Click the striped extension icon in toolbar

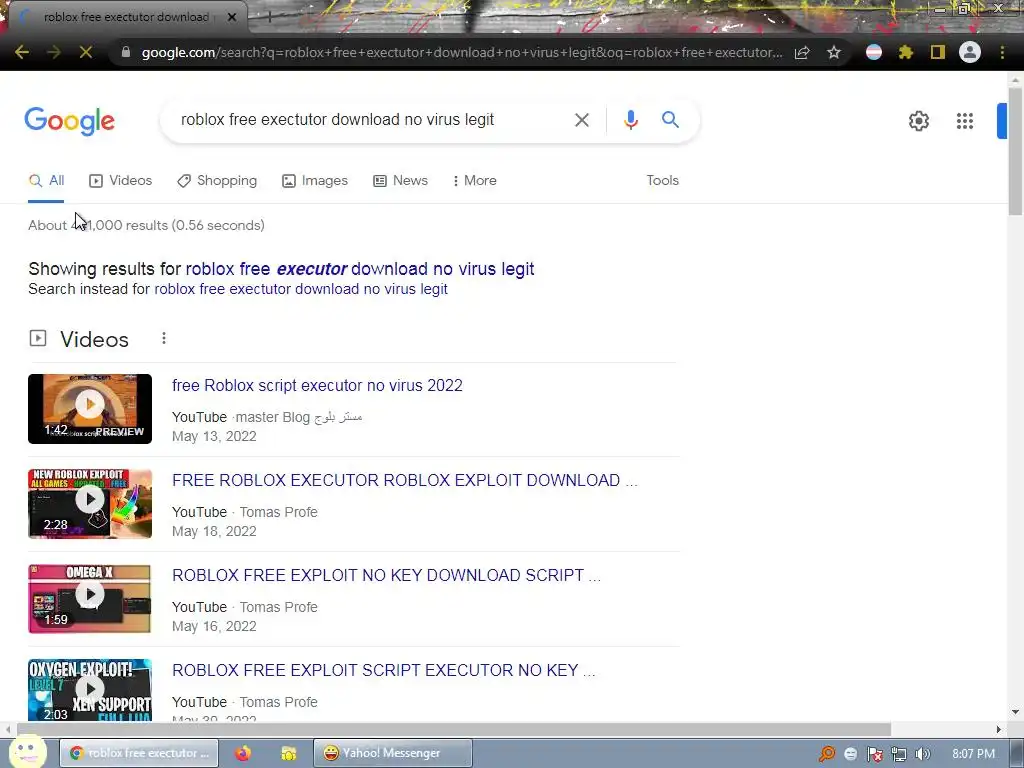(874, 52)
